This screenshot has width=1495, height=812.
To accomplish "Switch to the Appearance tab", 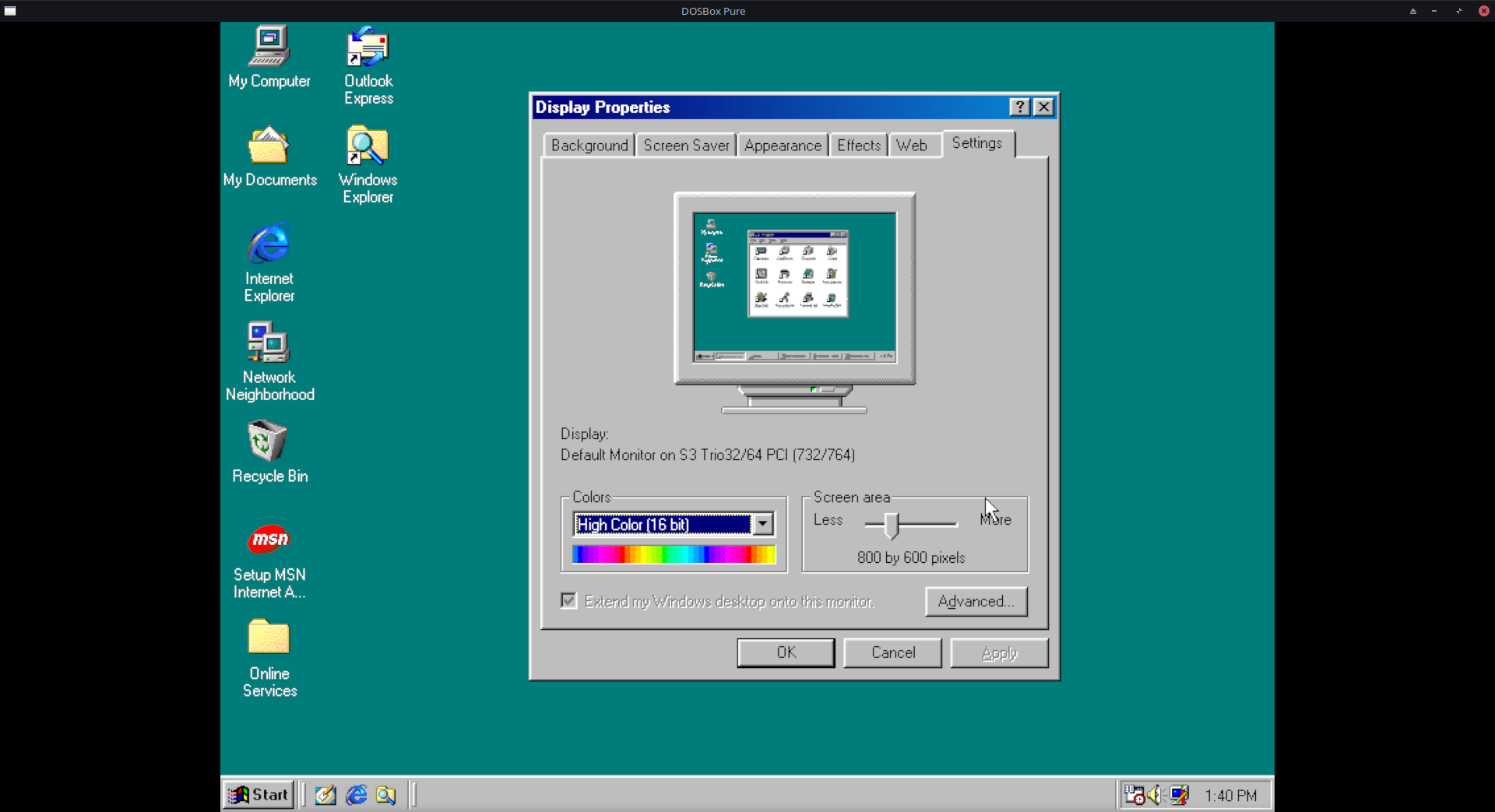I will coord(782,146).
